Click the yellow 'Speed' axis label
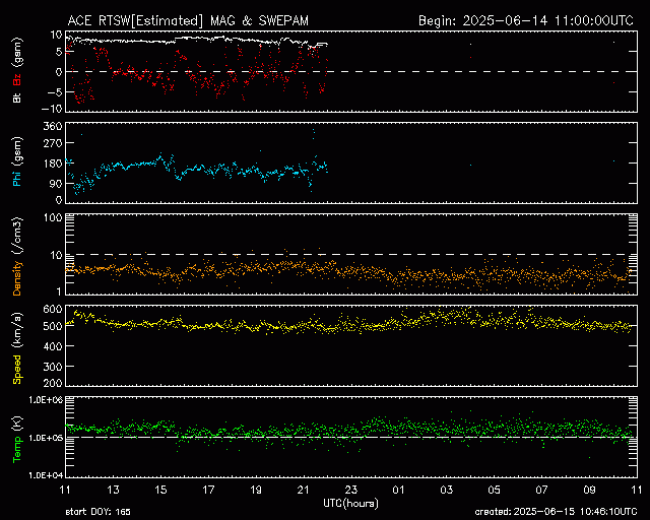650x520 pixels. coord(17,369)
